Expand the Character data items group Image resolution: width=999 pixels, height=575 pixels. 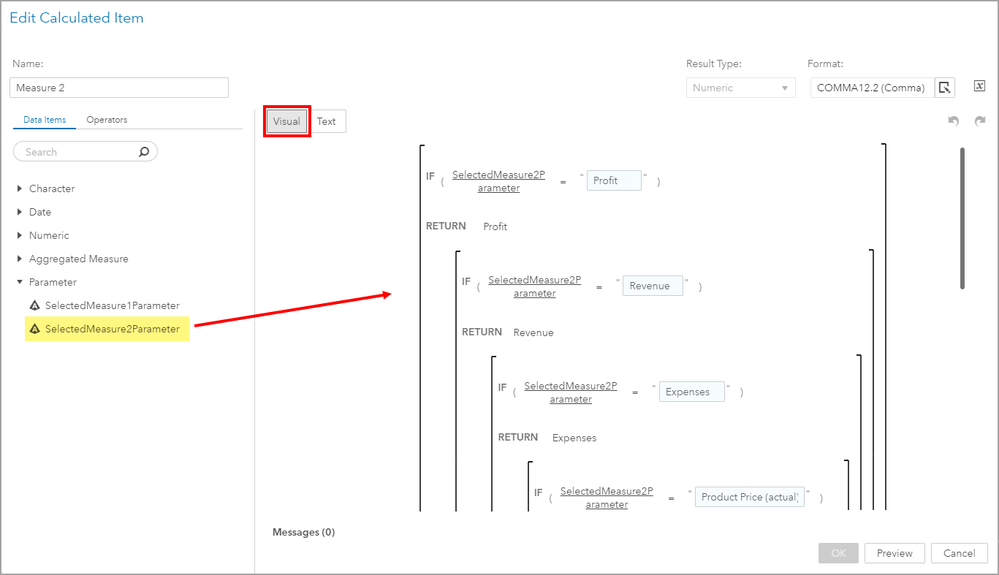point(20,188)
